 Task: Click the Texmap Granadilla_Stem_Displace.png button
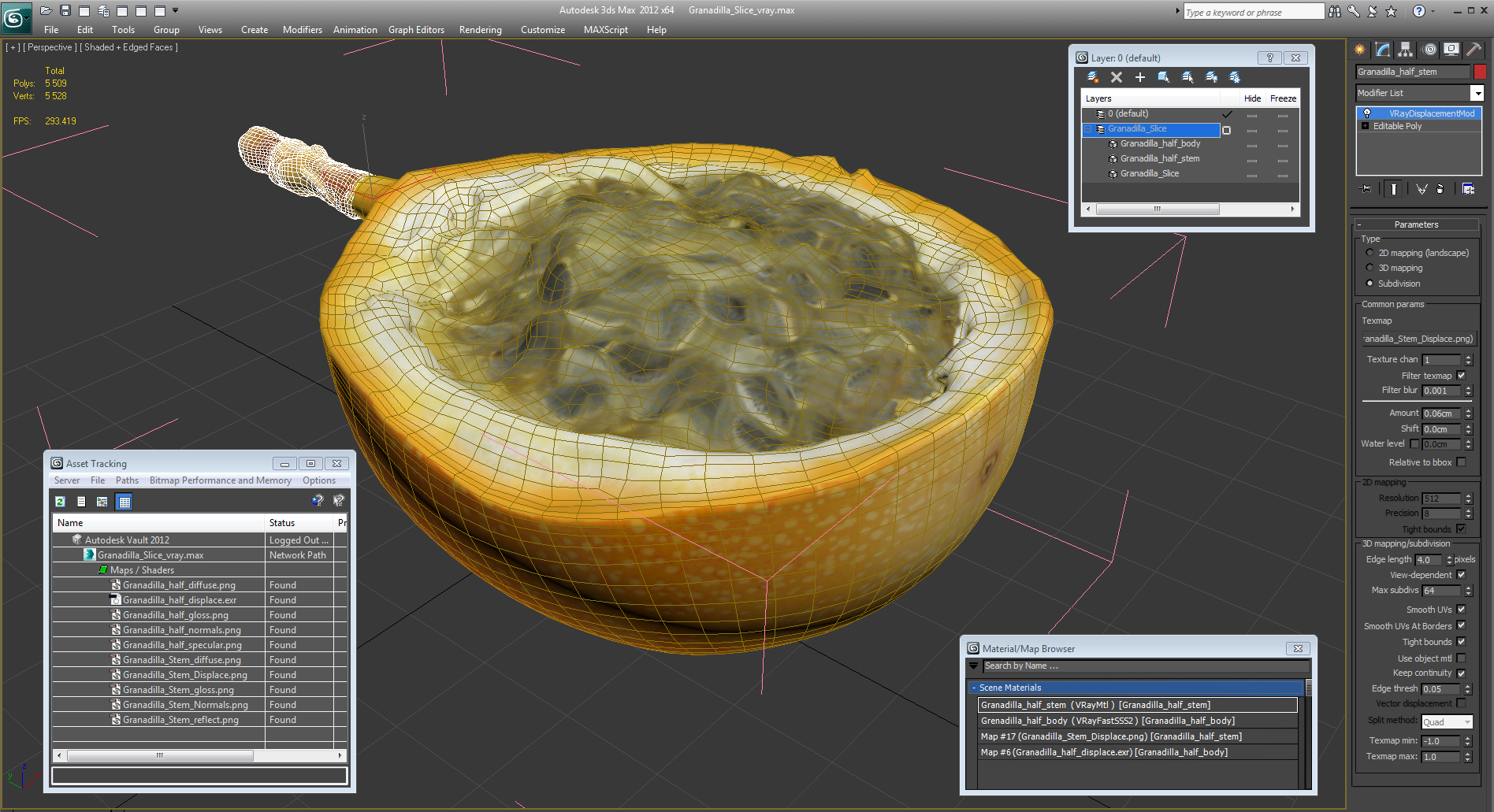(x=1418, y=339)
